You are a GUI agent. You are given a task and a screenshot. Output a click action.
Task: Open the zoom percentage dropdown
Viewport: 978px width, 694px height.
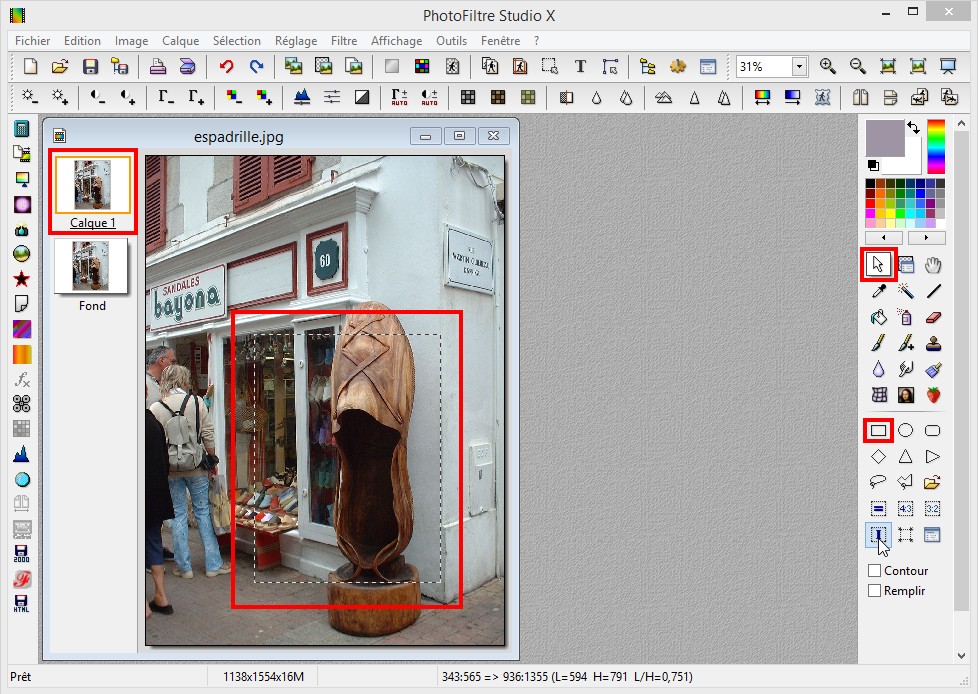coord(799,66)
